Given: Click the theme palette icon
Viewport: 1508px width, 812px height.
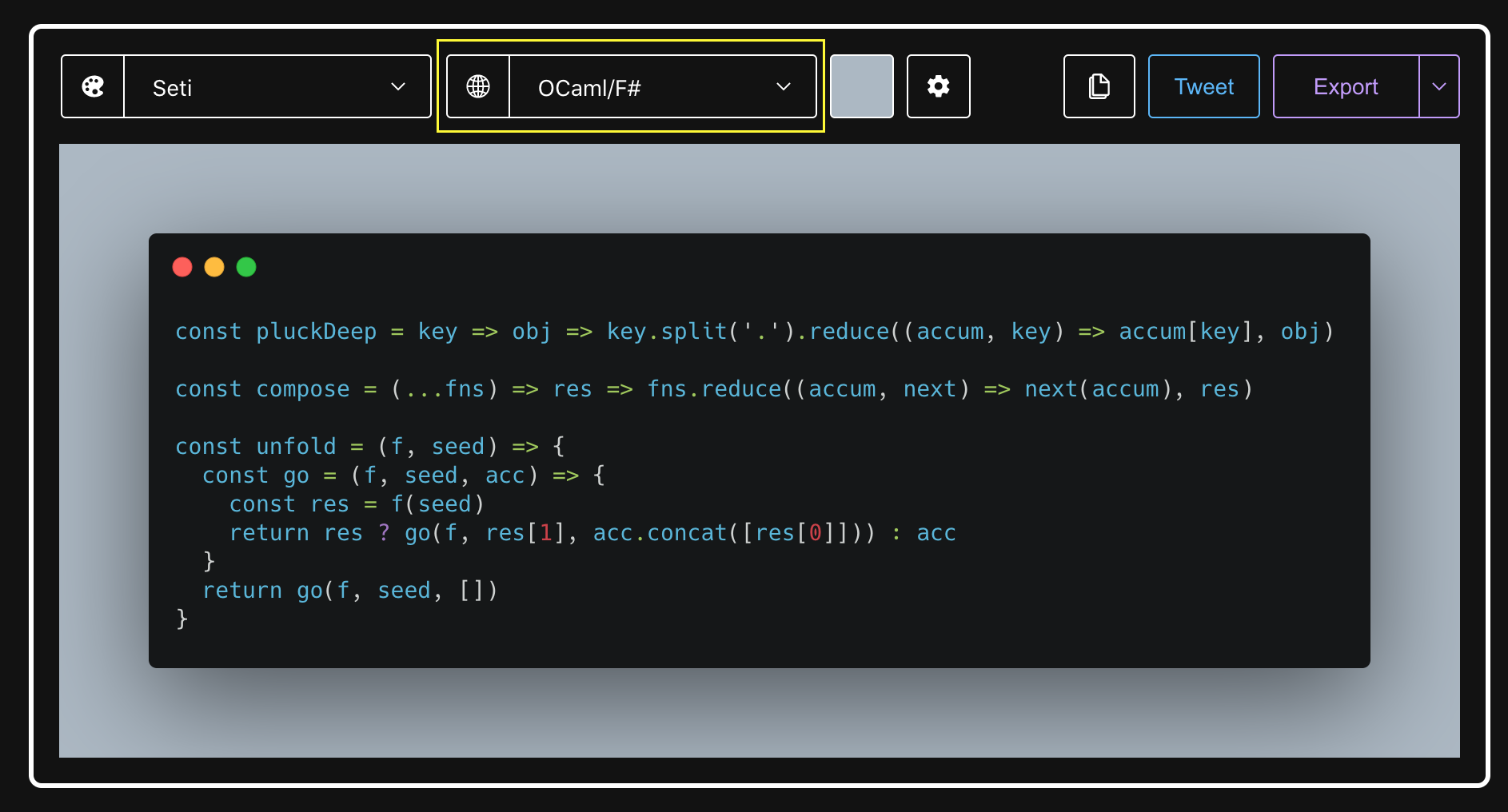Looking at the screenshot, I should point(93,86).
